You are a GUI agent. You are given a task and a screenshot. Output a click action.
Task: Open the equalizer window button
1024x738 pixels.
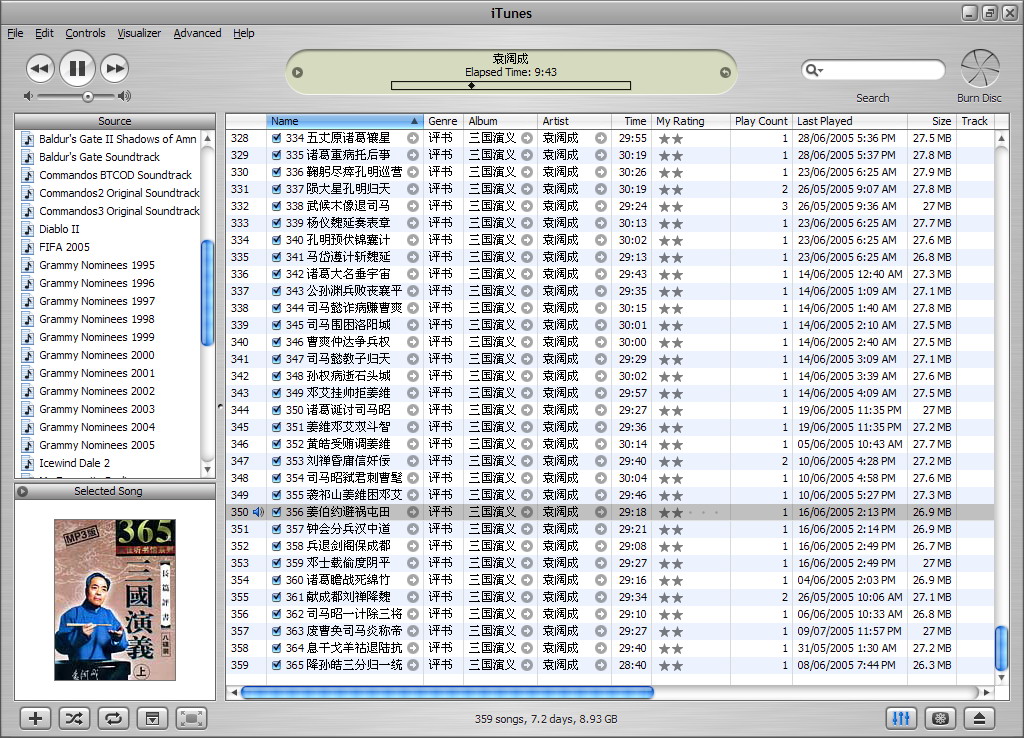901,718
